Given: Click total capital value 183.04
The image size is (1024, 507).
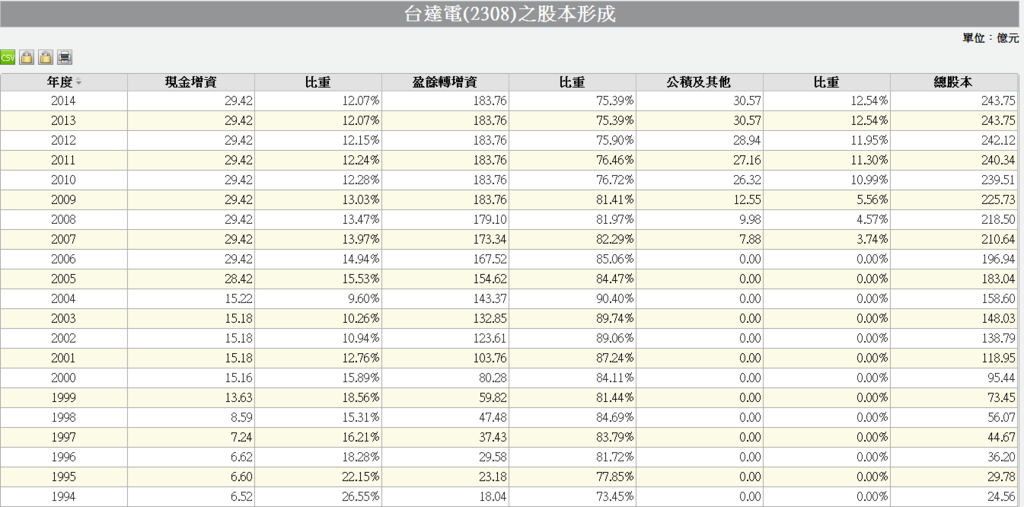Looking at the screenshot, I should pos(998,279).
